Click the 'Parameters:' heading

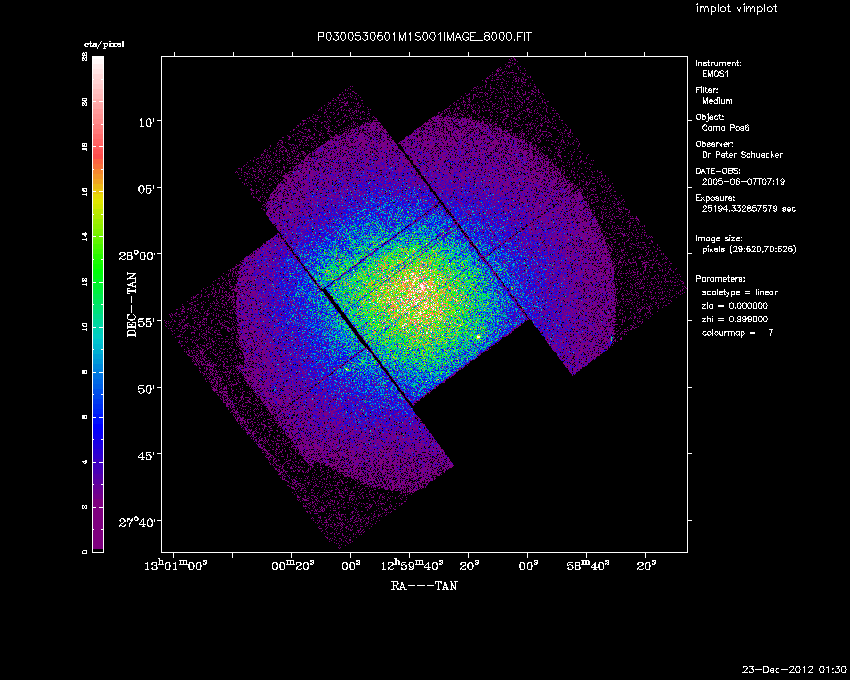point(720,279)
